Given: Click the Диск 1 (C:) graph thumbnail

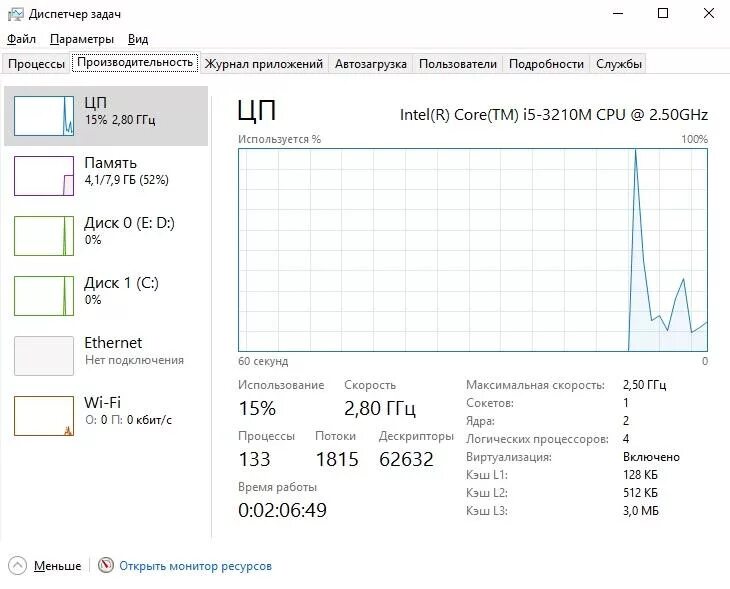Looking at the screenshot, I should pos(44,296).
